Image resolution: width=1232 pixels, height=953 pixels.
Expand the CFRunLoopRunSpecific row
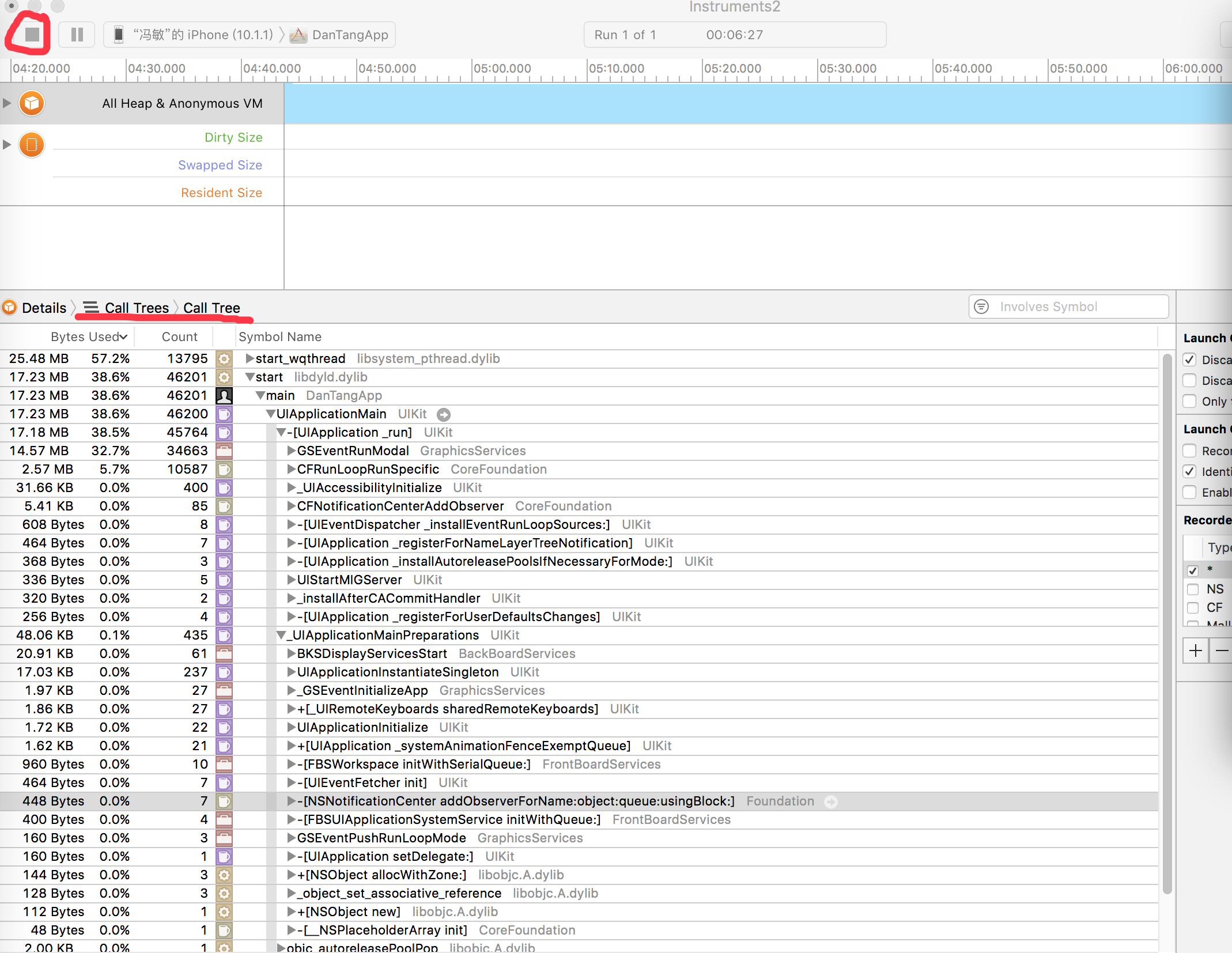pyautogui.click(x=292, y=469)
